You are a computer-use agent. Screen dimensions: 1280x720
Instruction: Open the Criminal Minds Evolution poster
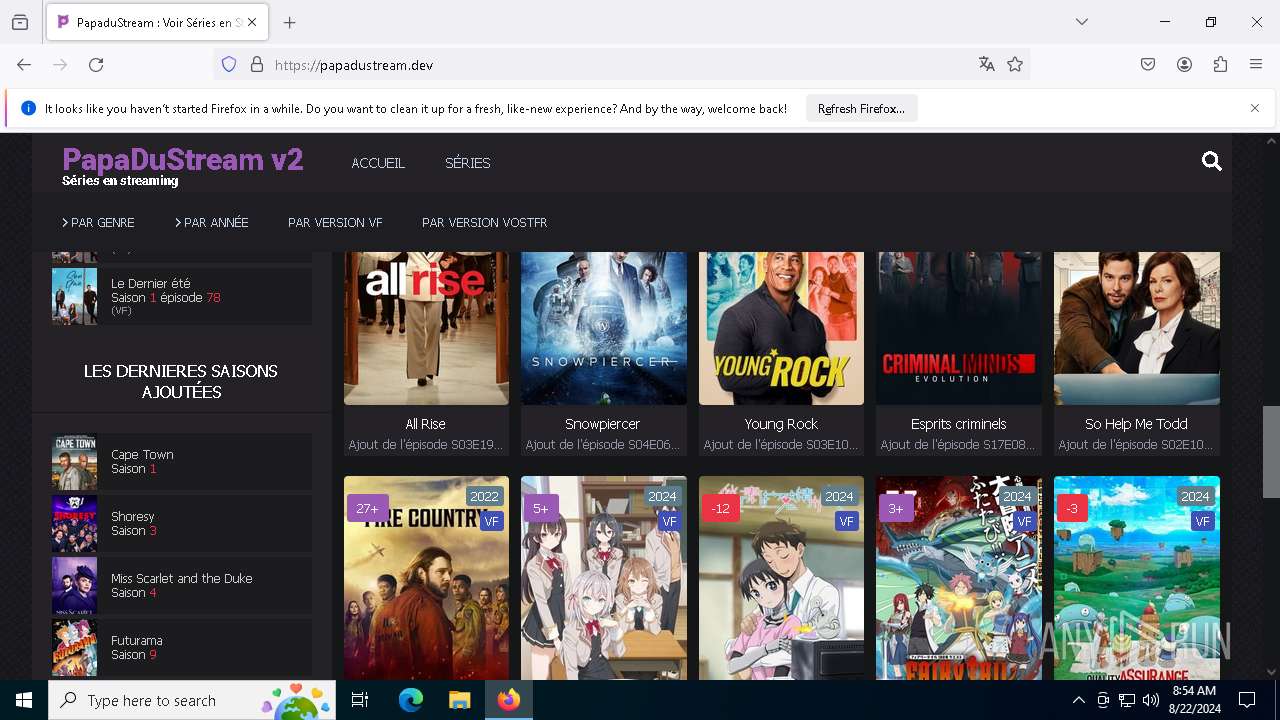959,328
